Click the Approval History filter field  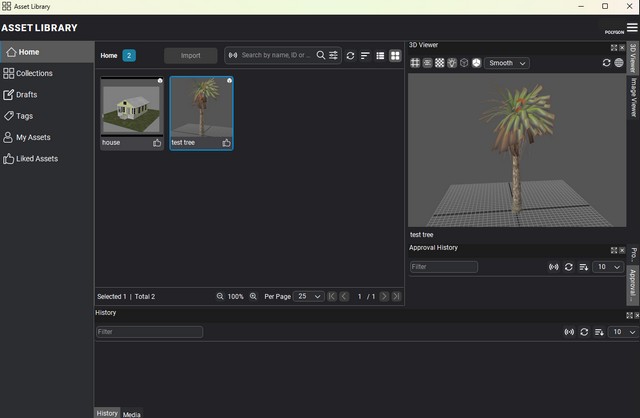(444, 267)
